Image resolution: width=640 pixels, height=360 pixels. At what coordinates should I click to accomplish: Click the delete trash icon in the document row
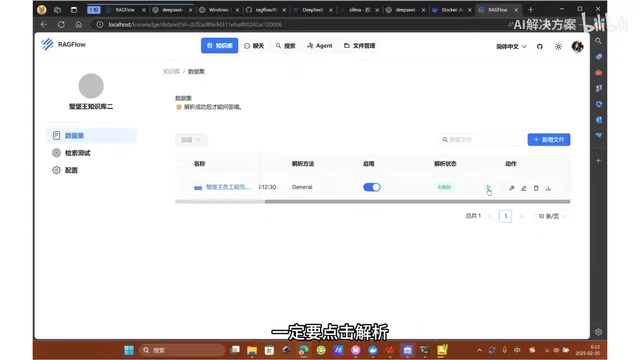click(x=536, y=188)
